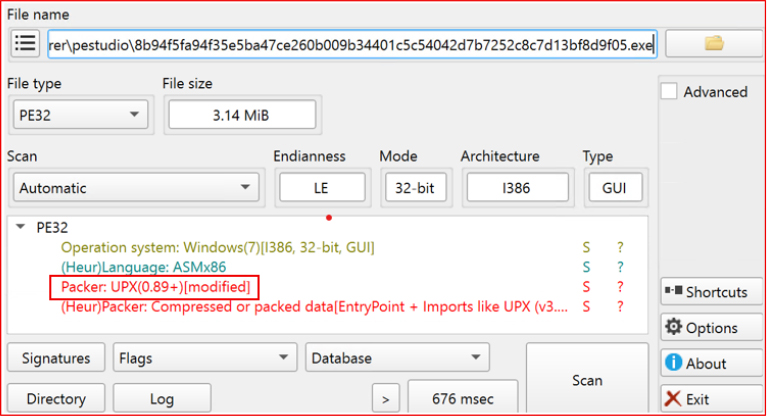Click S link on ASMx86 language row
This screenshot has width=767, height=416.
pyautogui.click(x=586, y=267)
